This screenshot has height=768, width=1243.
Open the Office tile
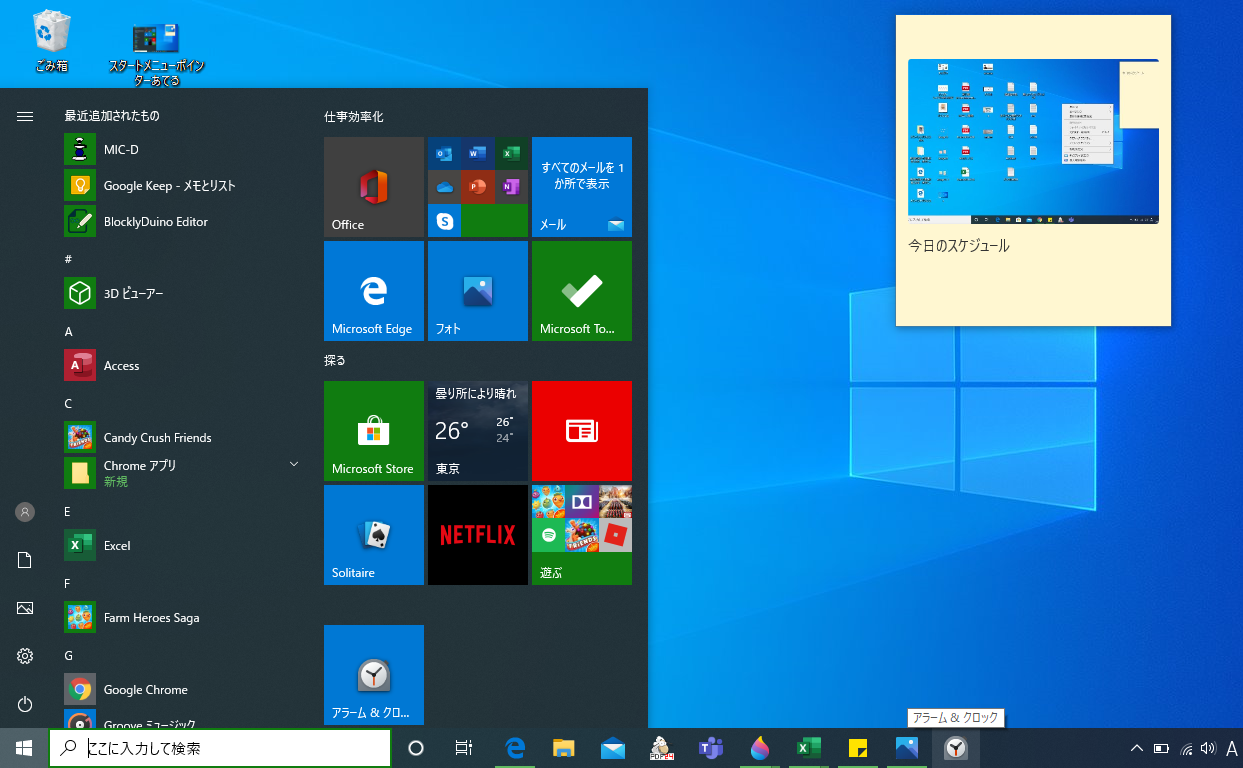click(374, 187)
